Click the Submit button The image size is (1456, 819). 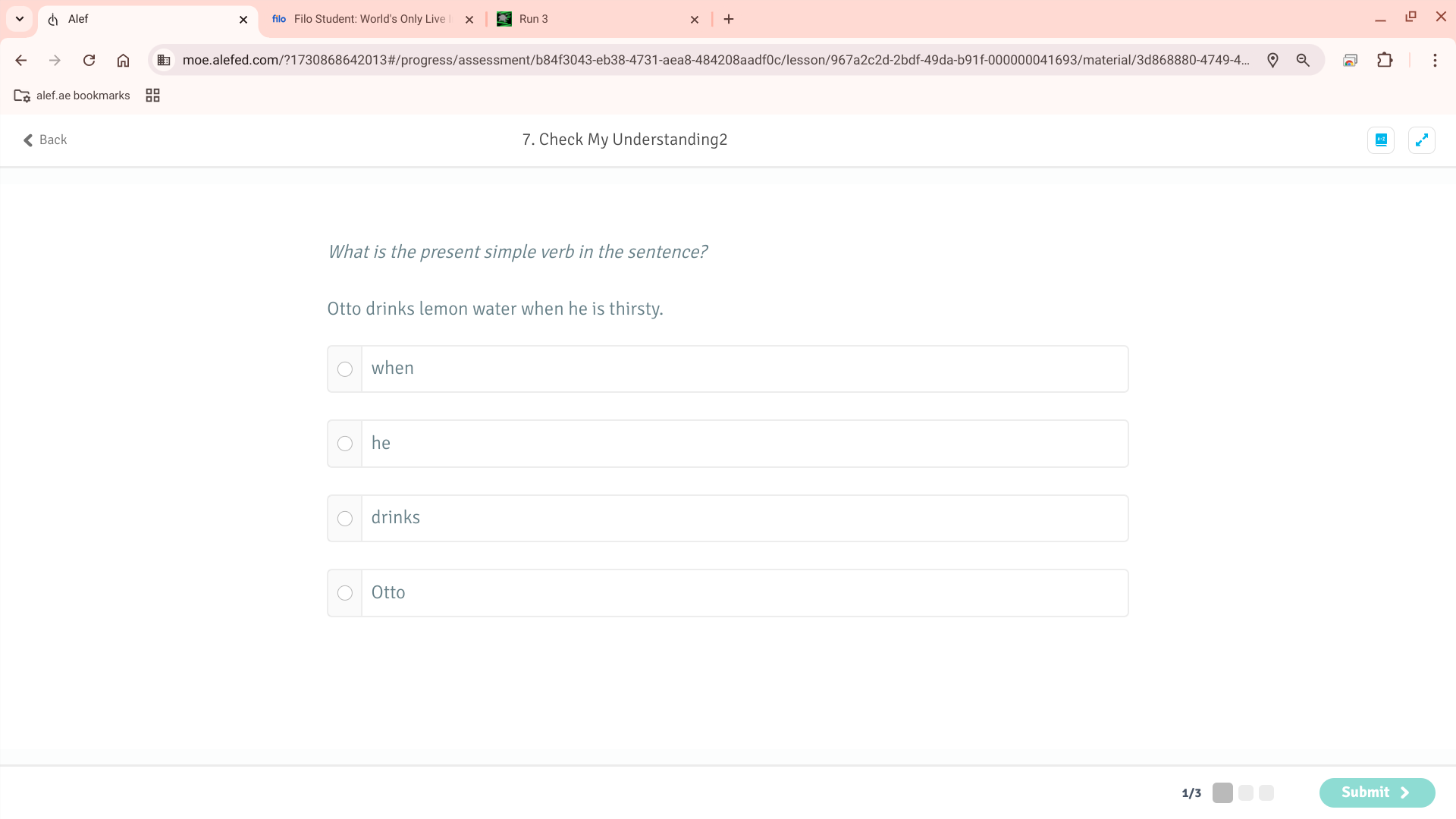[1376, 792]
